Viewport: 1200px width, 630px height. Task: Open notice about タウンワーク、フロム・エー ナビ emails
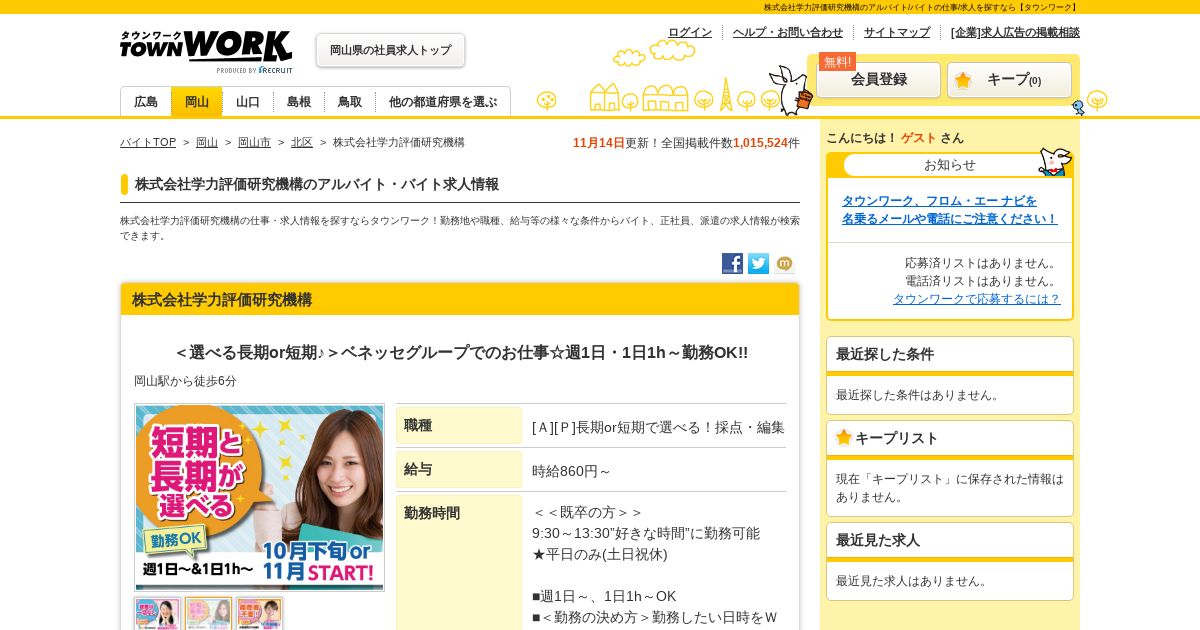click(x=949, y=209)
